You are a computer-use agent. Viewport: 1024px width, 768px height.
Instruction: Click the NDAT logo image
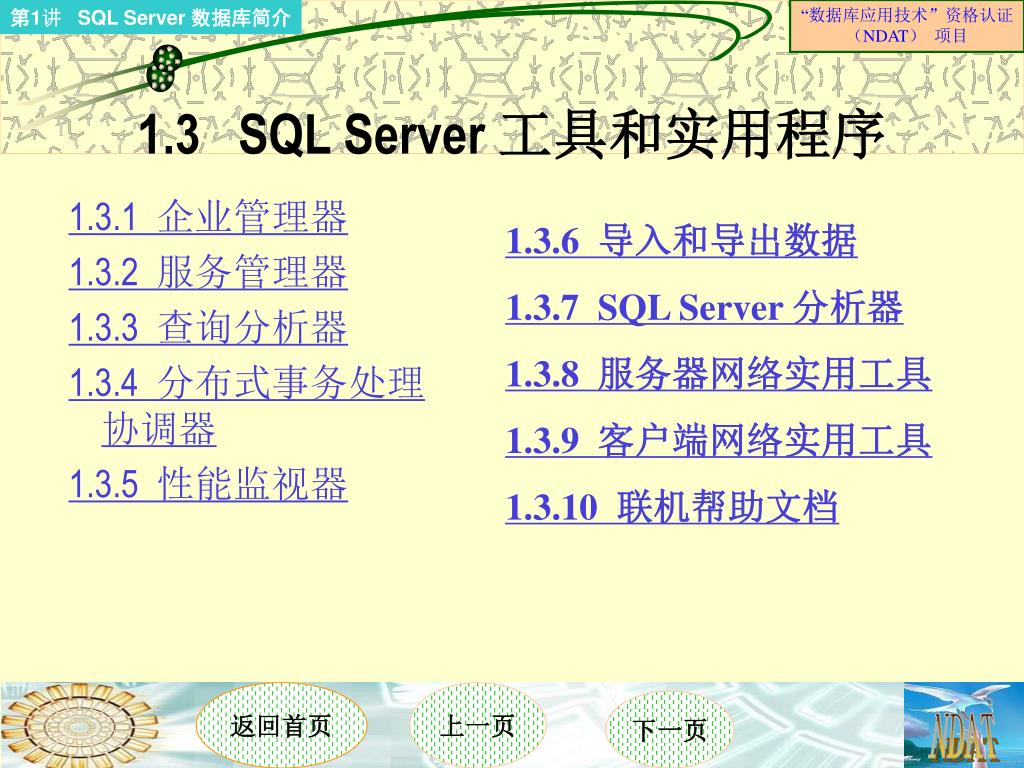[x=963, y=725]
